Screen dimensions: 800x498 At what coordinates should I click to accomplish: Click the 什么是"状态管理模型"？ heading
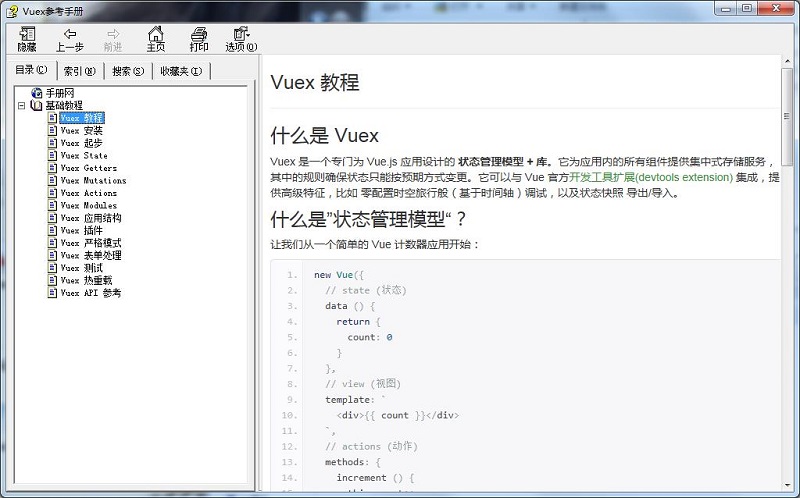[368, 219]
